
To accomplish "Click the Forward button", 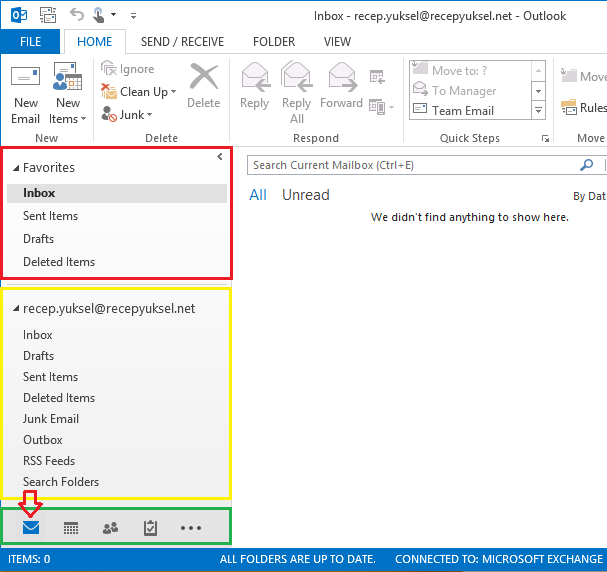I will tap(341, 87).
